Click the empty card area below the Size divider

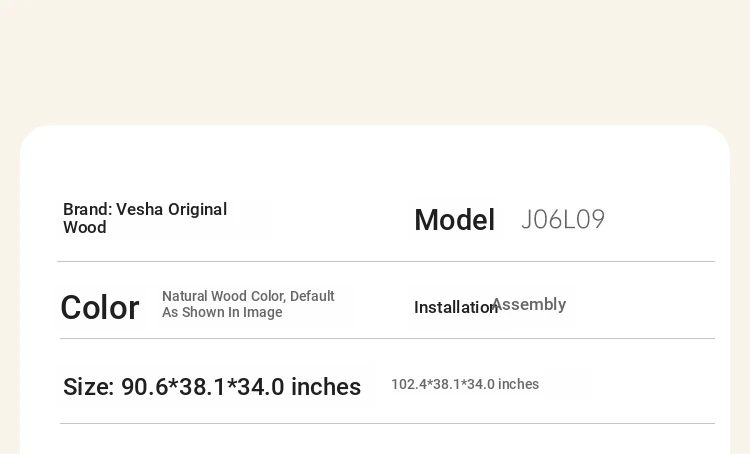tap(375, 440)
